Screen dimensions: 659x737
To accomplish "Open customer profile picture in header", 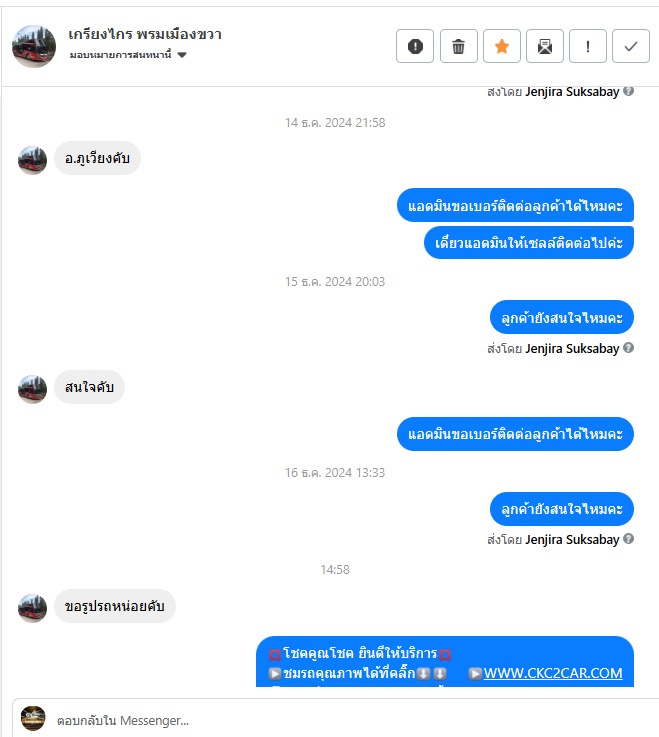I will pos(34,47).
